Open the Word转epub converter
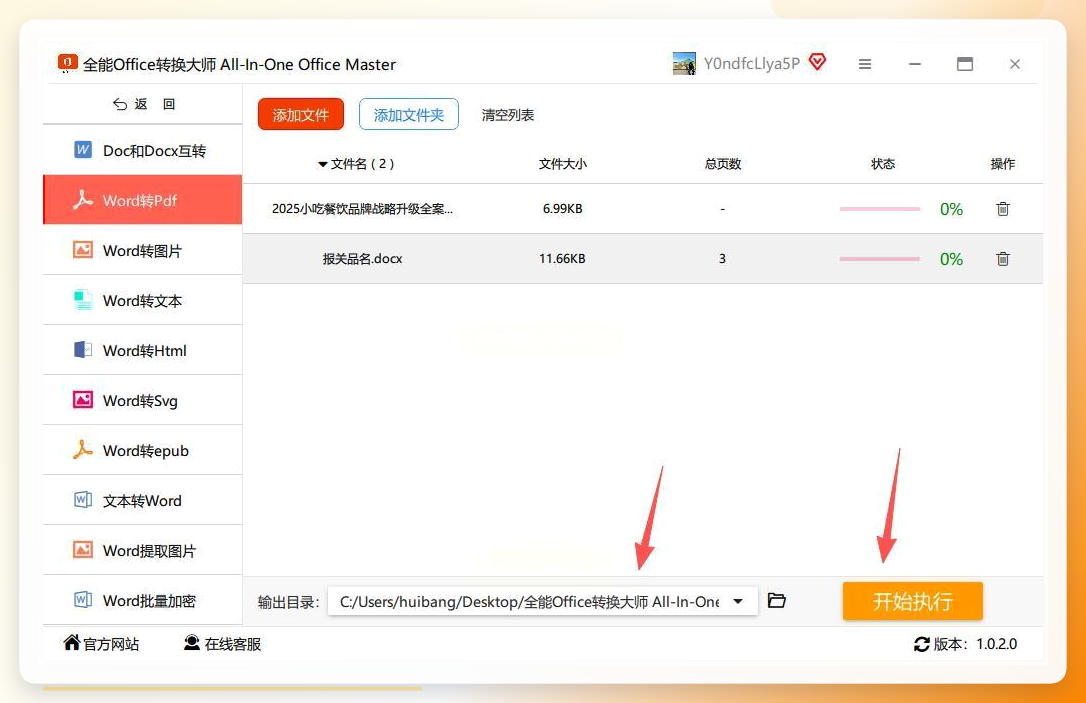The height and width of the screenshot is (703, 1086). 143,450
